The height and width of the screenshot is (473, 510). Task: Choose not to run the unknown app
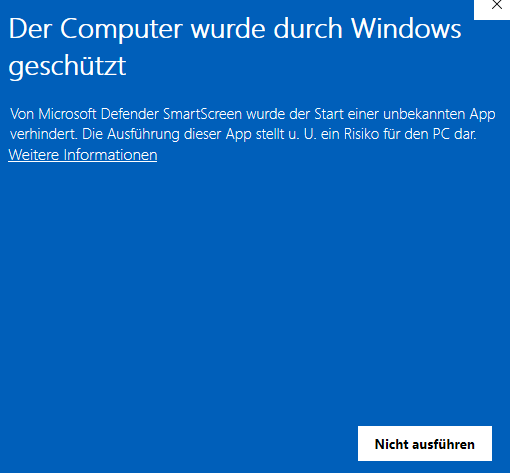(425, 444)
